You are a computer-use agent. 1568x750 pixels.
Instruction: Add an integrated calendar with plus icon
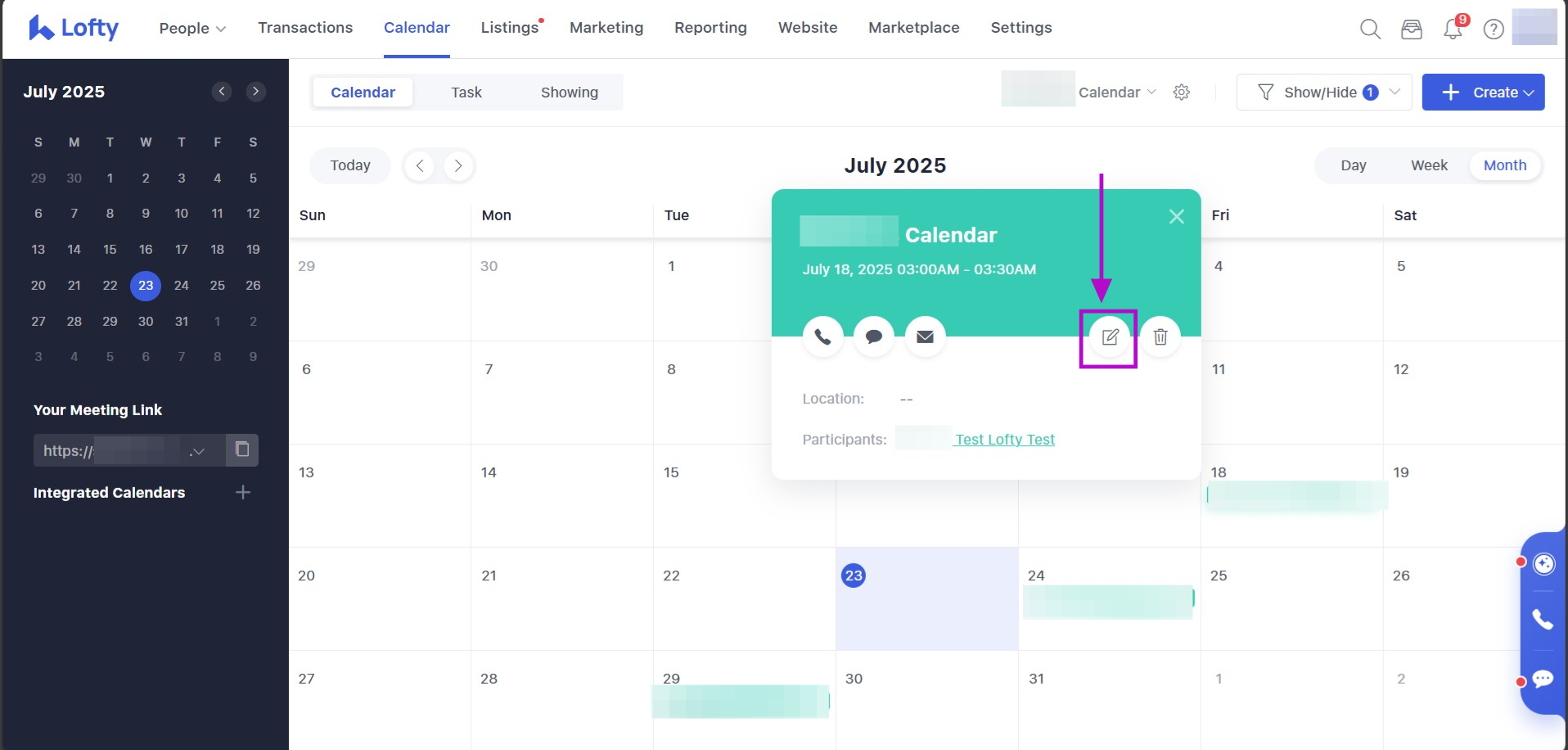(243, 492)
